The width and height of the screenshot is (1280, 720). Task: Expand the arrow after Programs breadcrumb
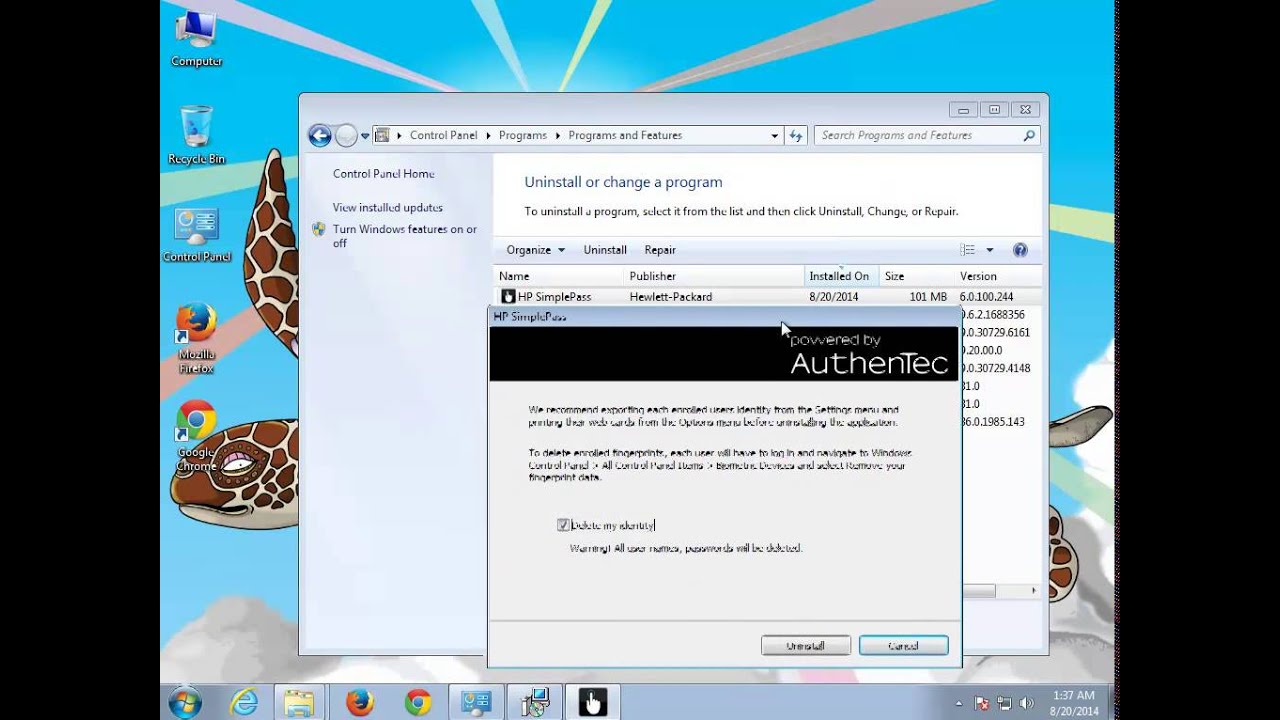(x=559, y=135)
